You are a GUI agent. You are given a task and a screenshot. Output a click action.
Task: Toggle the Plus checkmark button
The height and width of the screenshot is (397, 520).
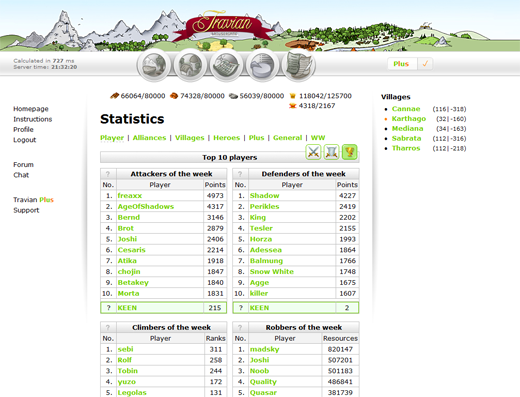click(x=425, y=64)
